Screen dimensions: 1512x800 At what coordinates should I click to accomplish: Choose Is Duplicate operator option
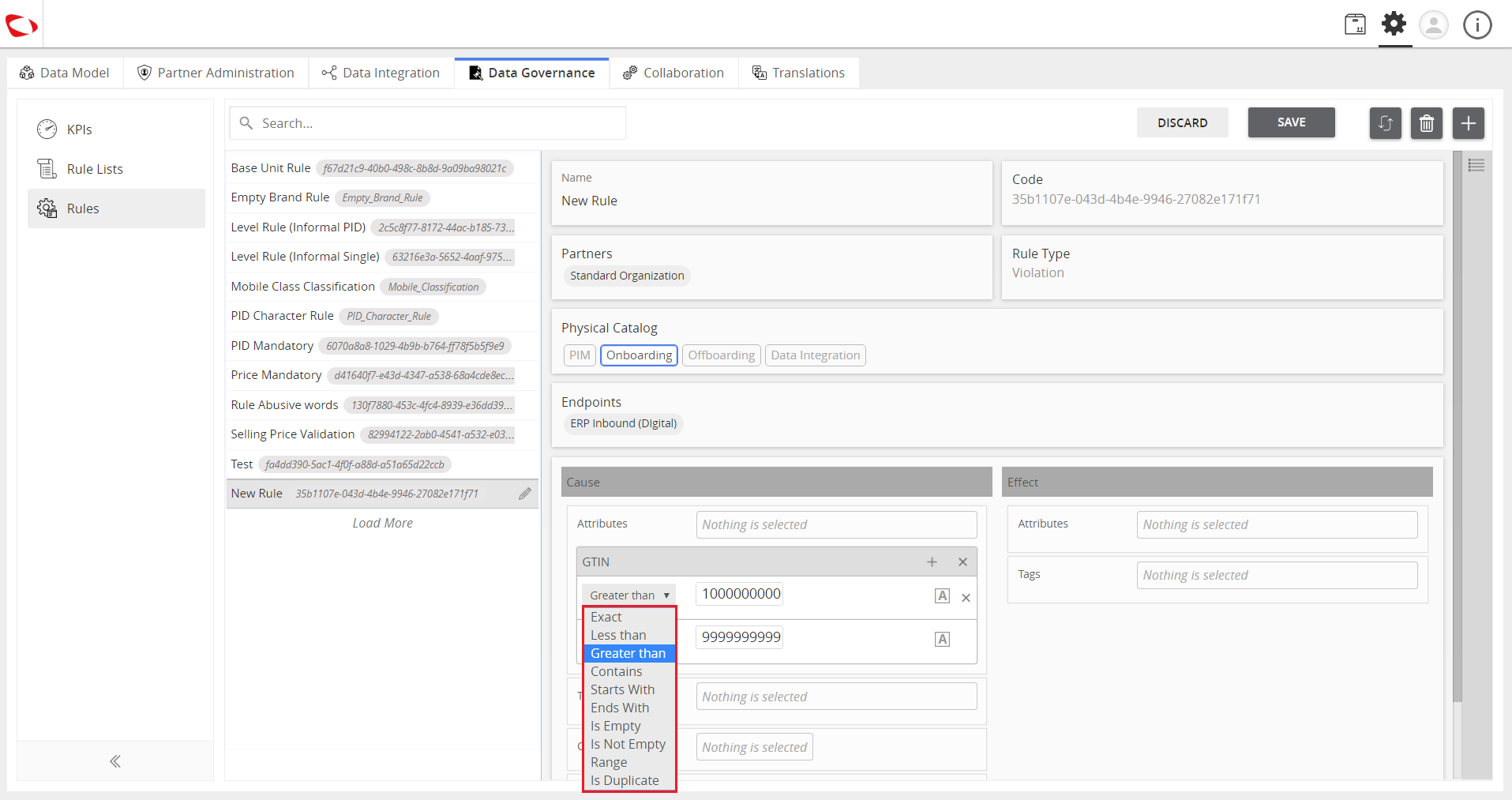[x=629, y=780]
